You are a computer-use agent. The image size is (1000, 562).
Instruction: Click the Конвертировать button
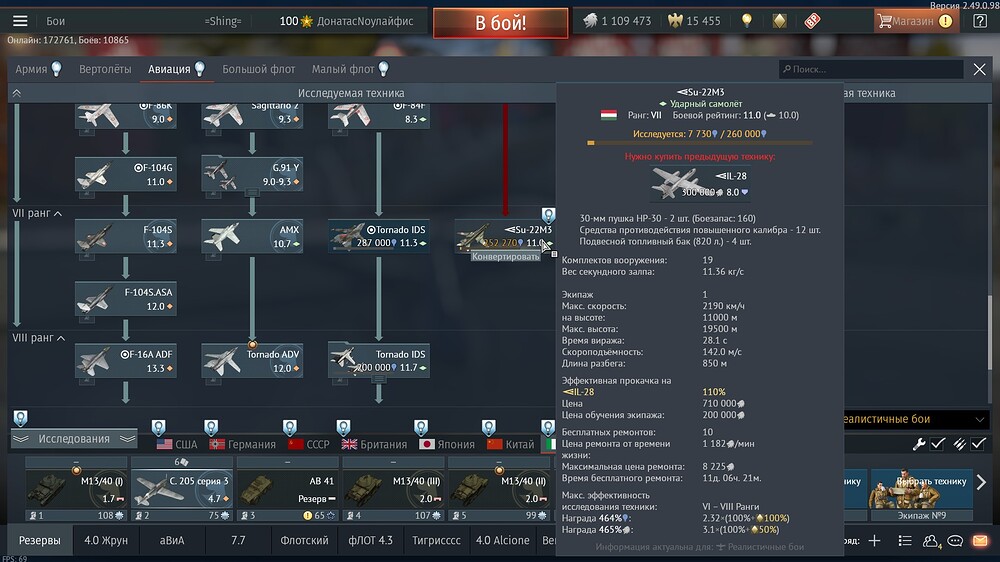point(505,256)
